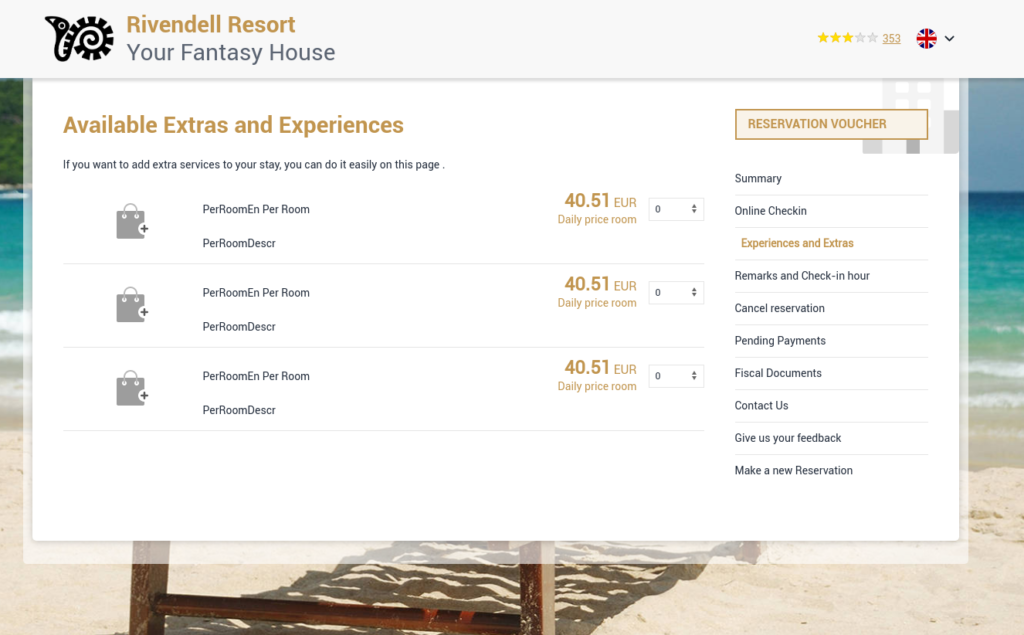Click the first 'PerRoomEn Per Room' title
The width and height of the screenshot is (1024, 635).
[x=256, y=210]
